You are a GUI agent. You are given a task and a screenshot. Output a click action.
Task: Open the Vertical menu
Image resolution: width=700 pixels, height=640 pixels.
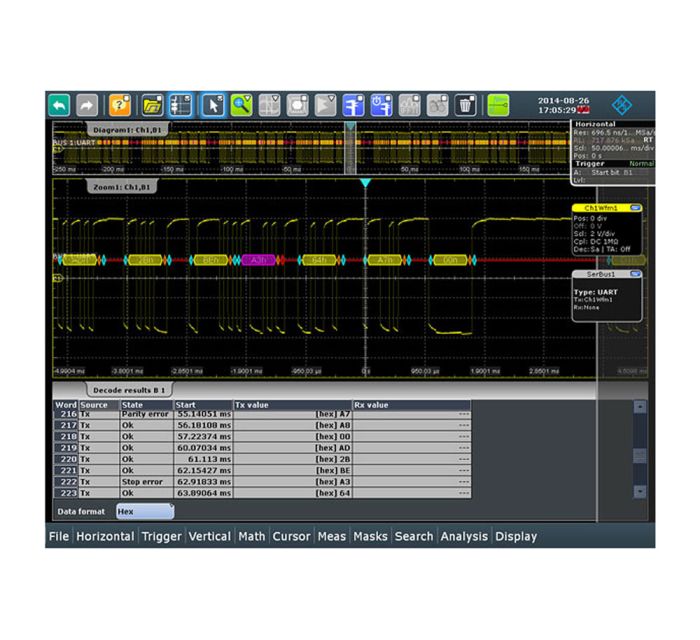(209, 536)
